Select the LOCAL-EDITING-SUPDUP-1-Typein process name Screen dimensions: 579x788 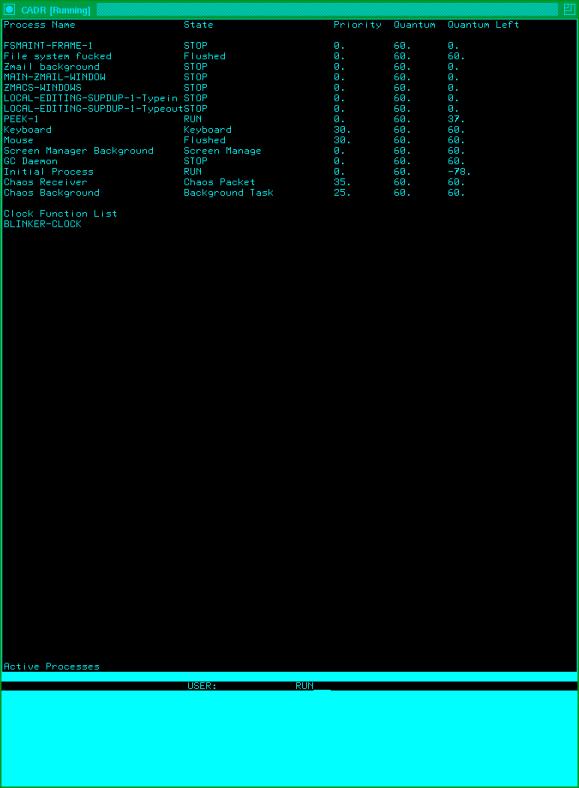pyautogui.click(x=90, y=98)
